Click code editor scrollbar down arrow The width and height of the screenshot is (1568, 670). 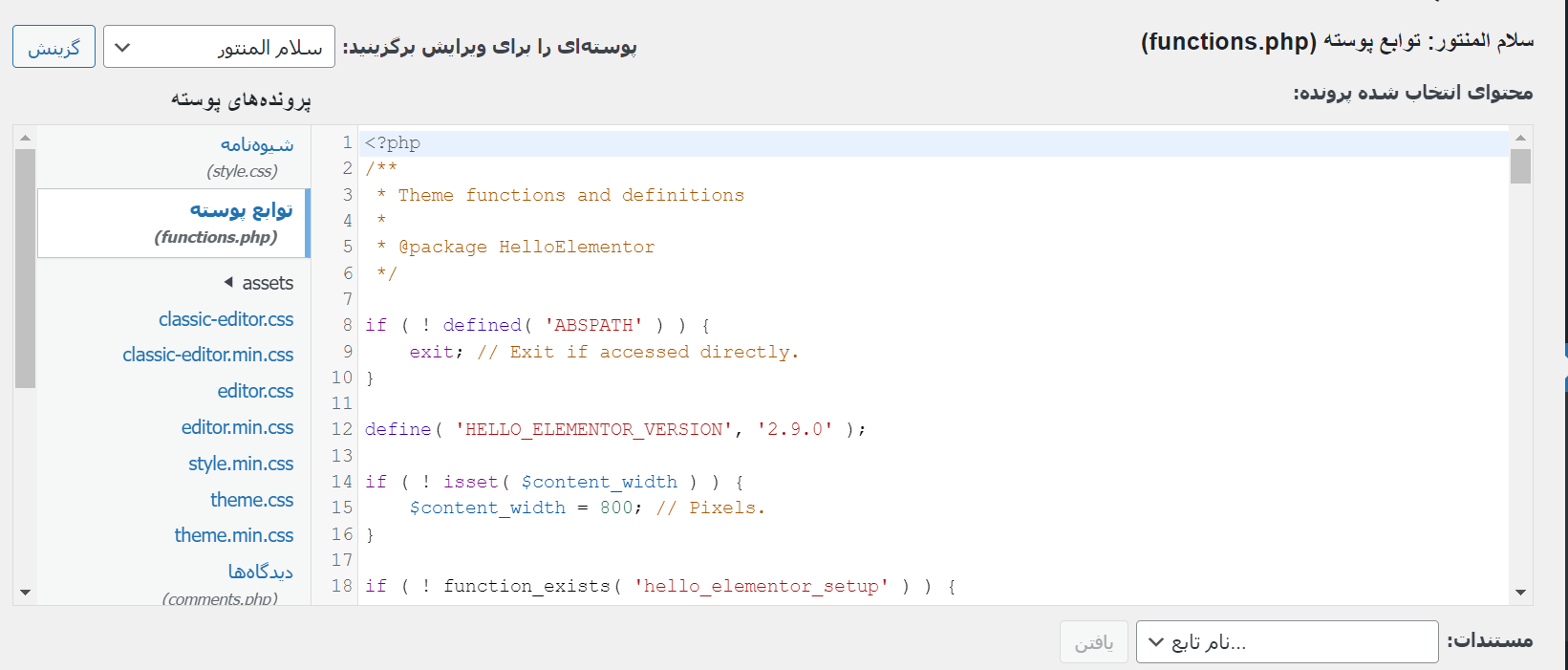tap(1520, 593)
